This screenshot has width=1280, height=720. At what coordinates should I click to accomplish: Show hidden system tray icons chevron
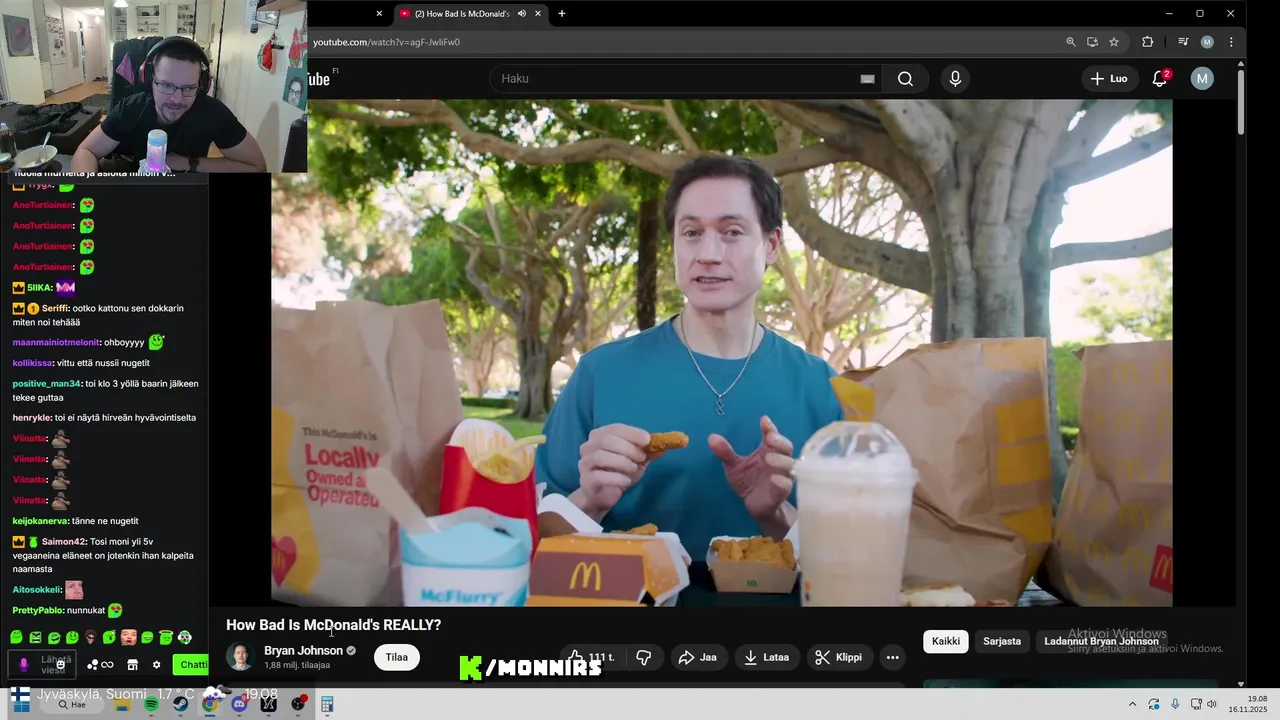pyautogui.click(x=1132, y=704)
